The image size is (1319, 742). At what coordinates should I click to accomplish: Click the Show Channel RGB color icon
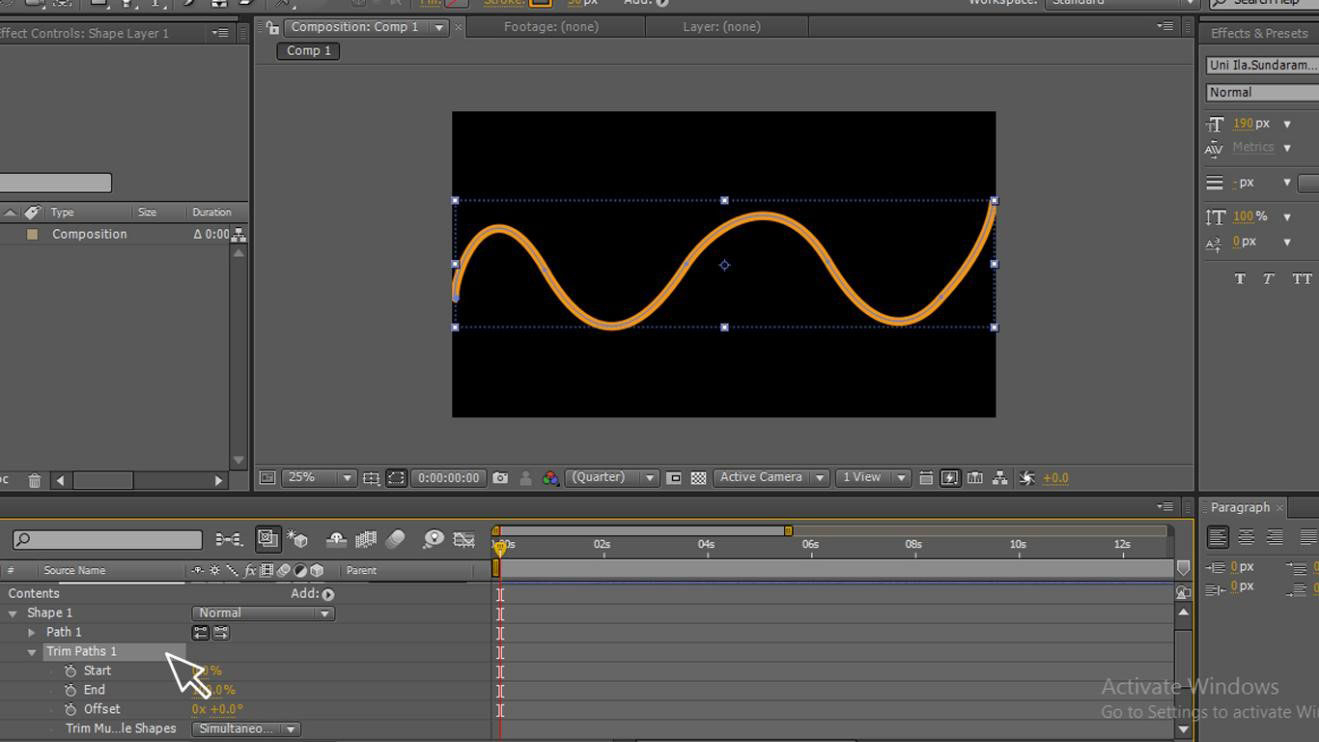550,478
